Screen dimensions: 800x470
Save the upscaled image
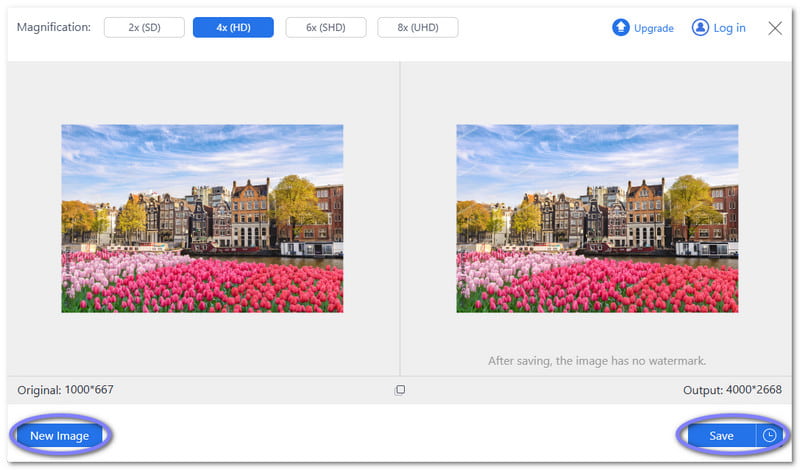coord(721,436)
